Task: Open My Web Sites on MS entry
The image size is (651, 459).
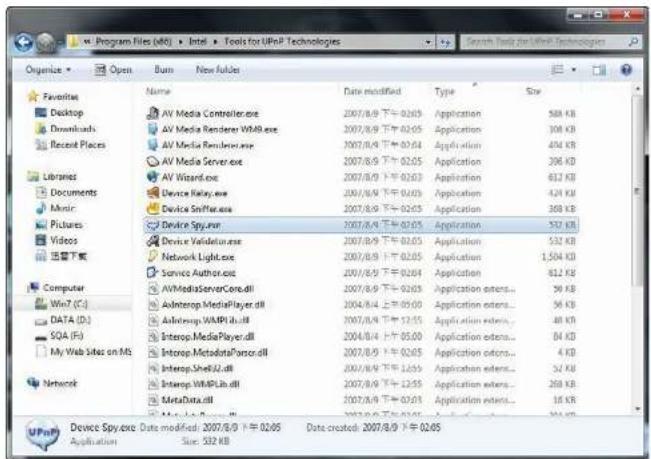Action: tap(91, 352)
